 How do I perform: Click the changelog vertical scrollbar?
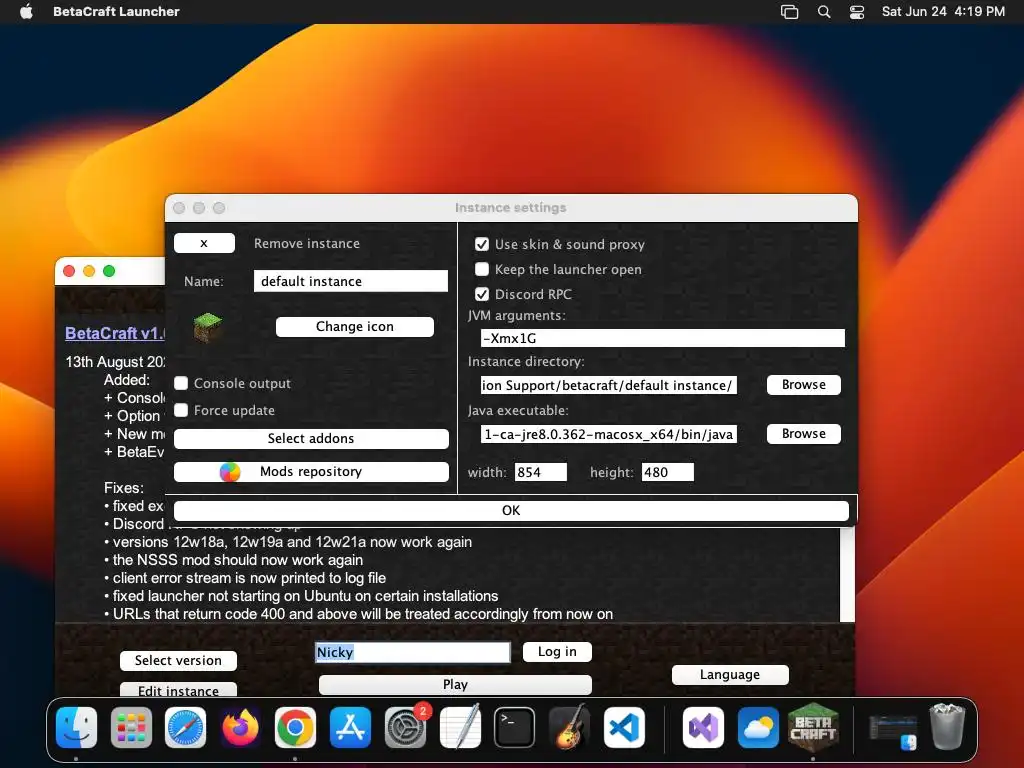tap(847, 574)
